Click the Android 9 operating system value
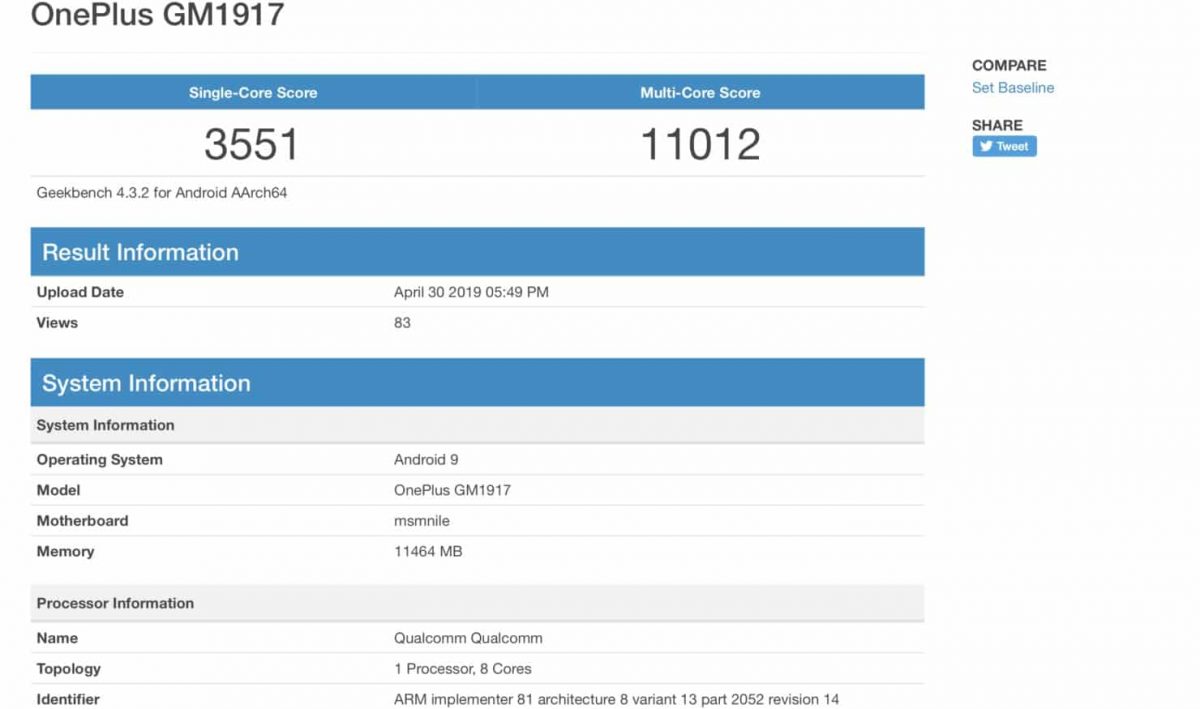The width and height of the screenshot is (1200, 709). point(426,460)
